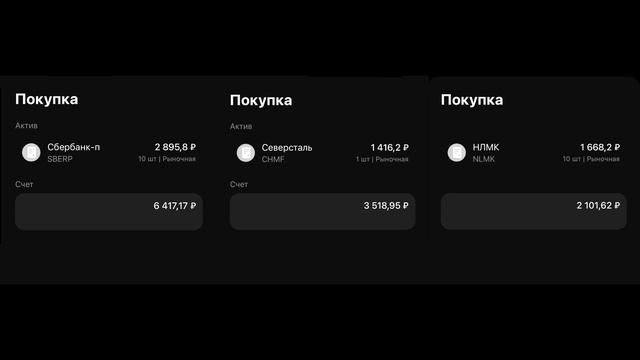Screen dimensions: 640x360
Task: Open the Сбербанк-п asset name
Action: click(x=73, y=147)
